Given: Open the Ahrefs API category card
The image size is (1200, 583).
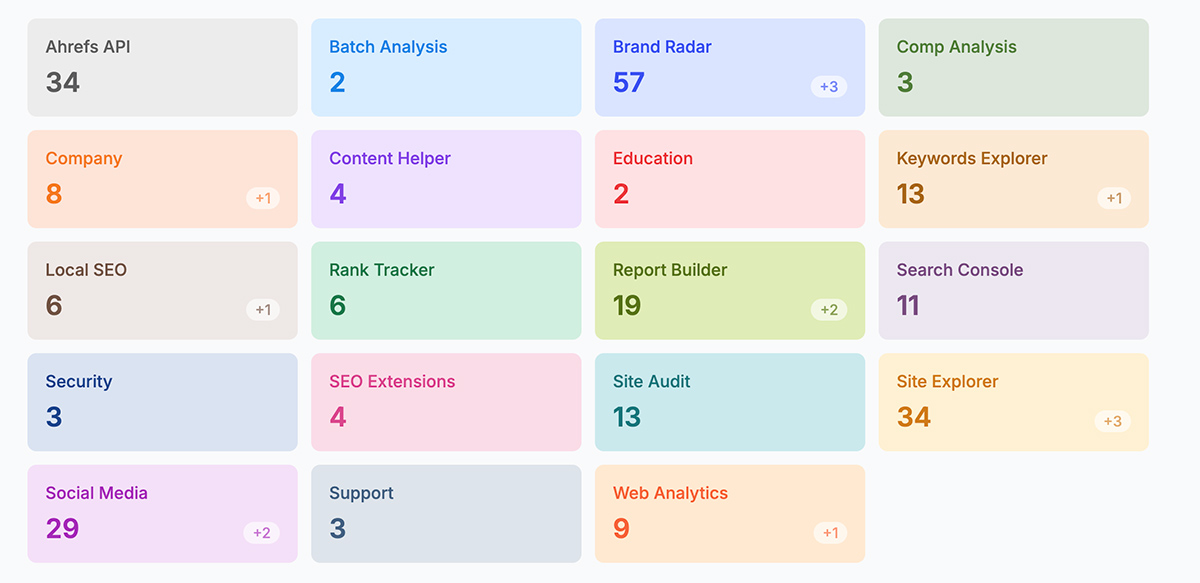Looking at the screenshot, I should tap(162, 67).
